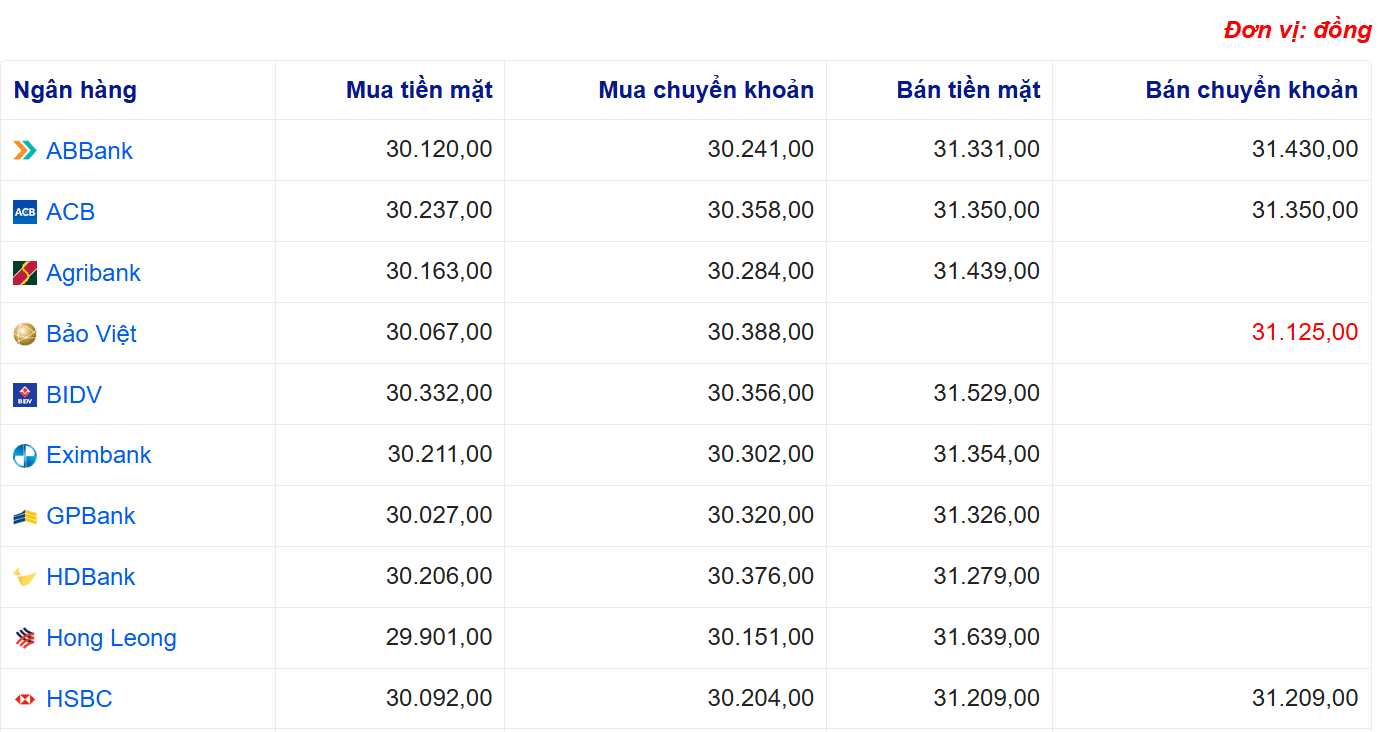Follow the Eximbank link
Image resolution: width=1380 pixels, height=732 pixels.
click(99, 455)
